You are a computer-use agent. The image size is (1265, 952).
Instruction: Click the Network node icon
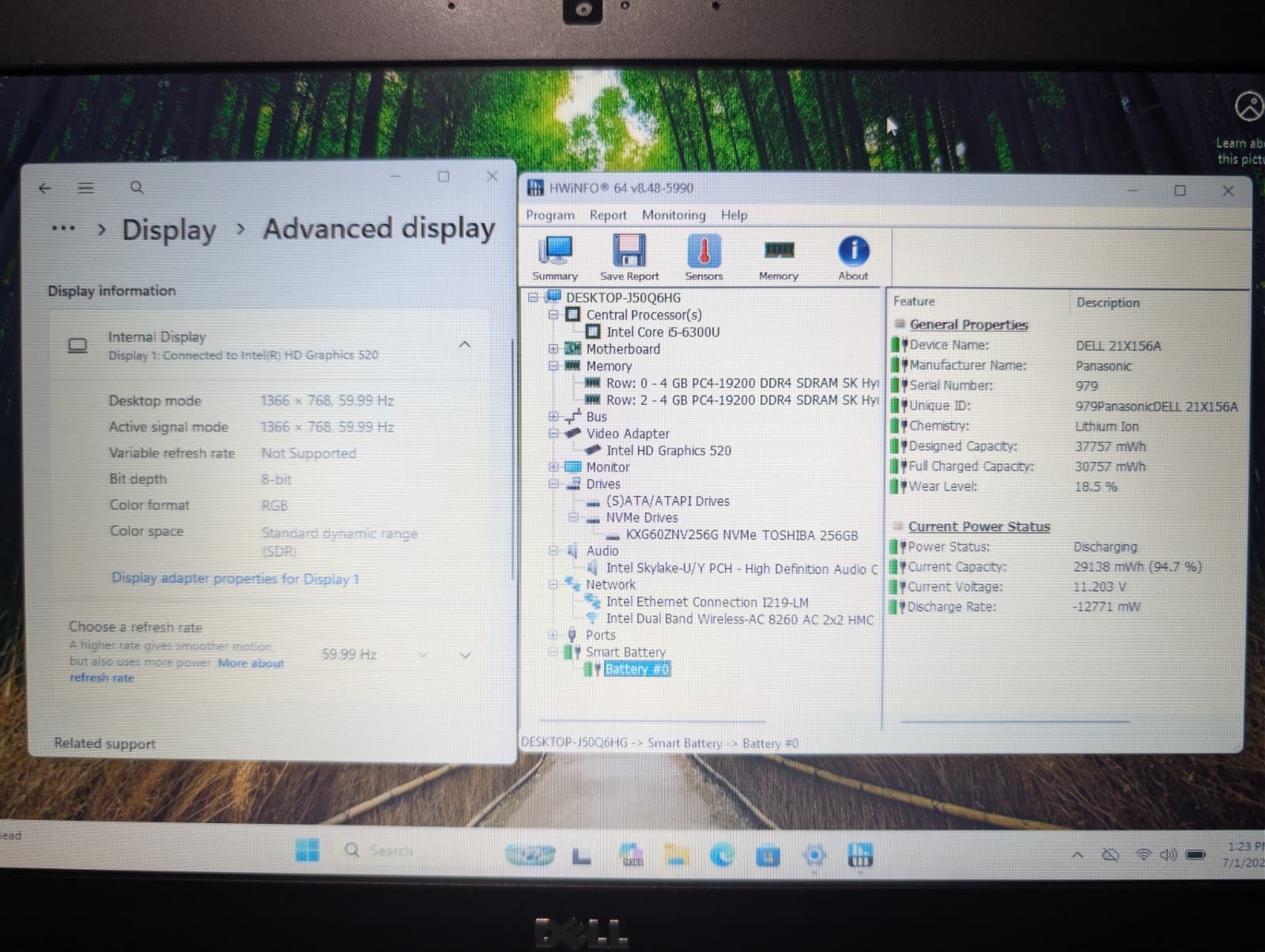(x=572, y=584)
